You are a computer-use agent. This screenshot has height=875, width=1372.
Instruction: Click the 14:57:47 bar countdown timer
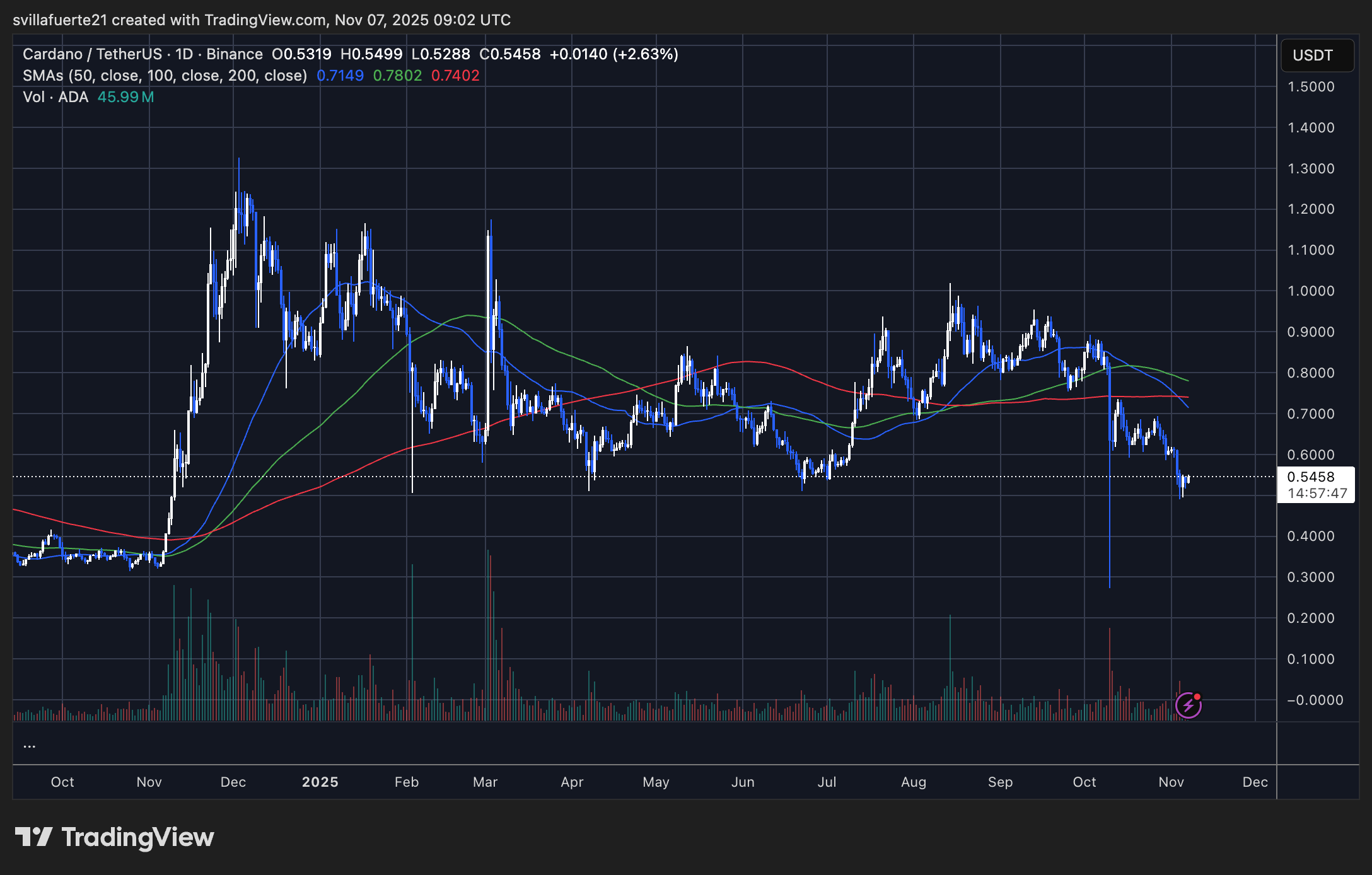tap(1317, 493)
